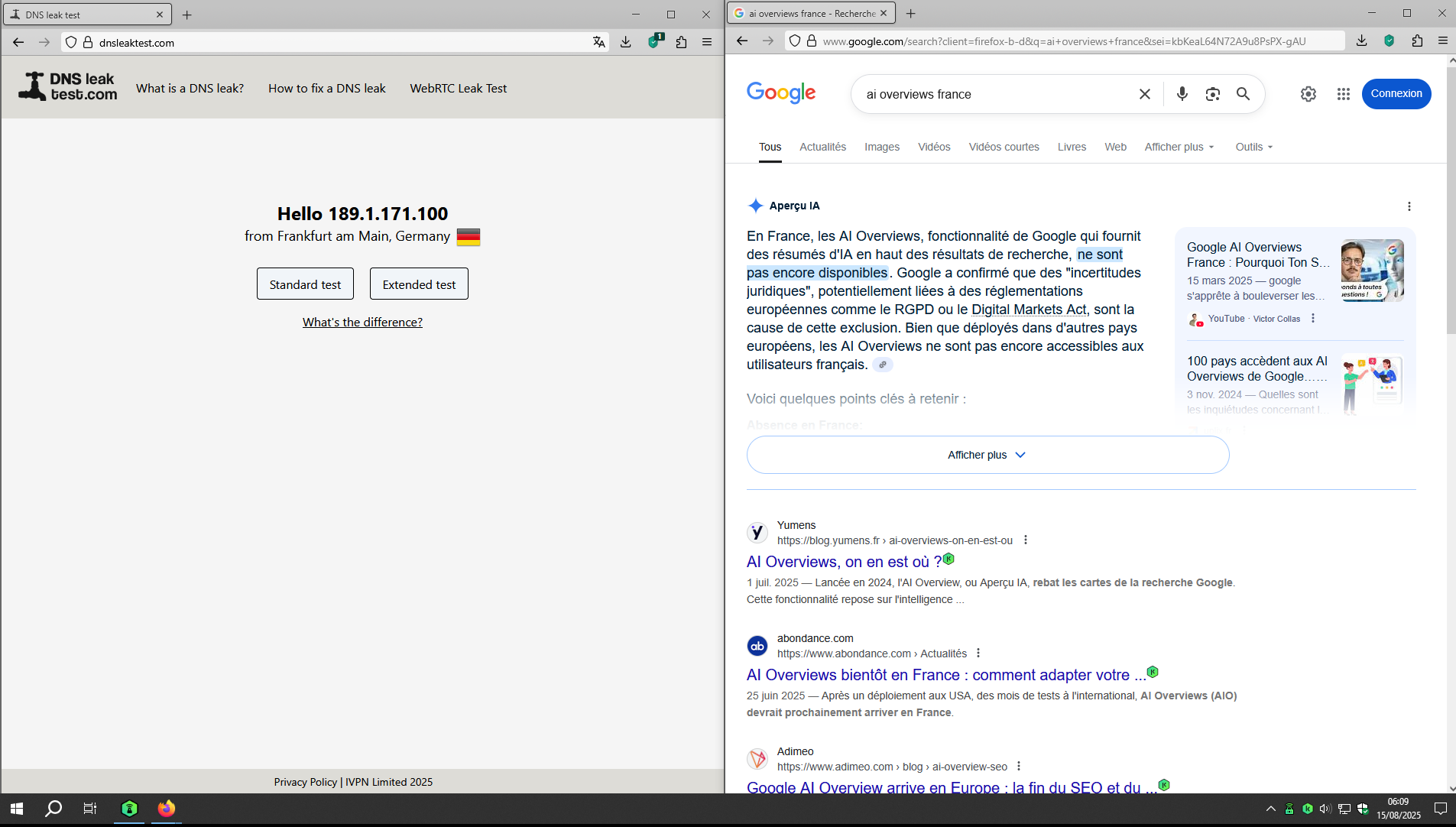
Task: Click the translate page icon in DNS leak test window
Action: 599,42
